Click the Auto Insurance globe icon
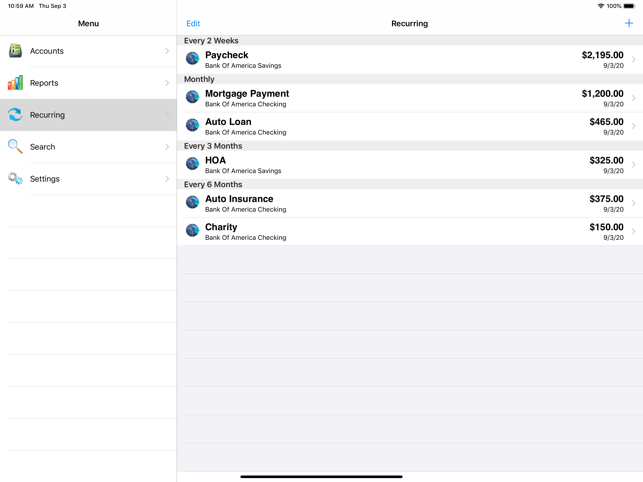Screen dimensions: 643x482 pyautogui.click(x=192, y=202)
